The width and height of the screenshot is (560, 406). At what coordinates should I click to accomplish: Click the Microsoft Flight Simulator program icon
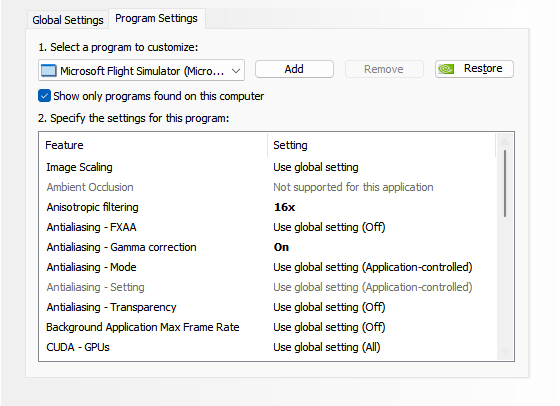pyautogui.click(x=49, y=71)
